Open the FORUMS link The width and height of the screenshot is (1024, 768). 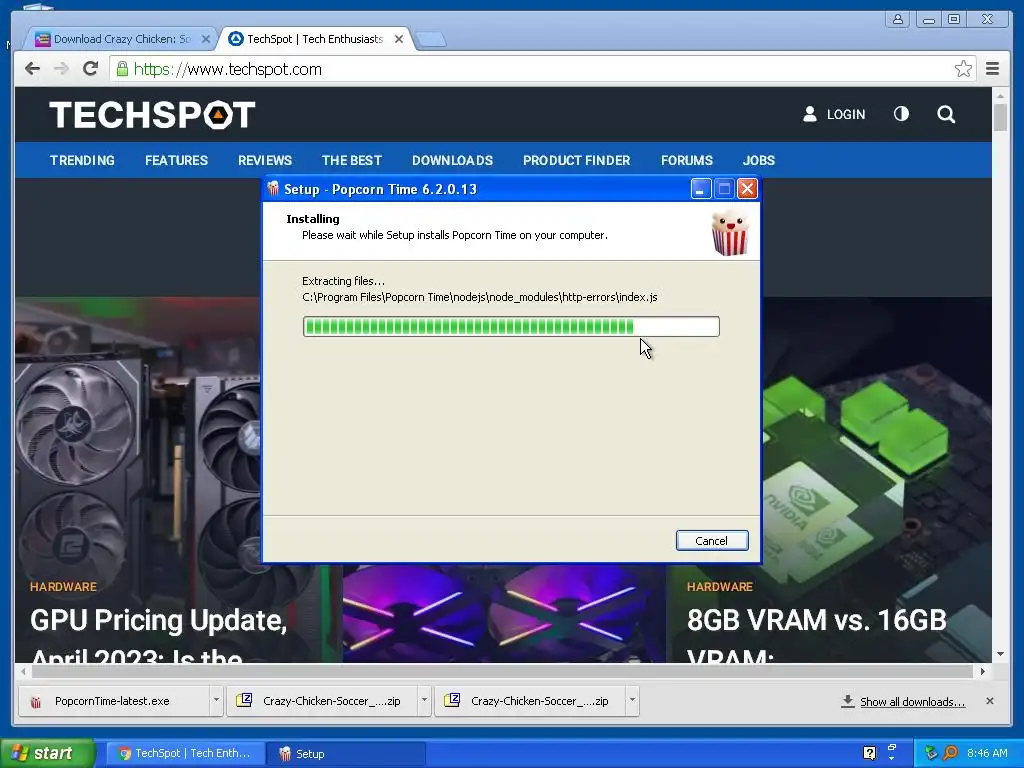coord(686,160)
